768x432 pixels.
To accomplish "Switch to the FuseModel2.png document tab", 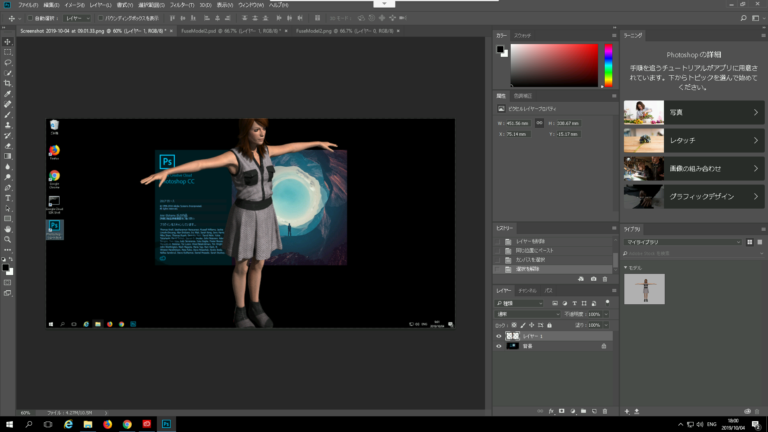I will point(344,31).
